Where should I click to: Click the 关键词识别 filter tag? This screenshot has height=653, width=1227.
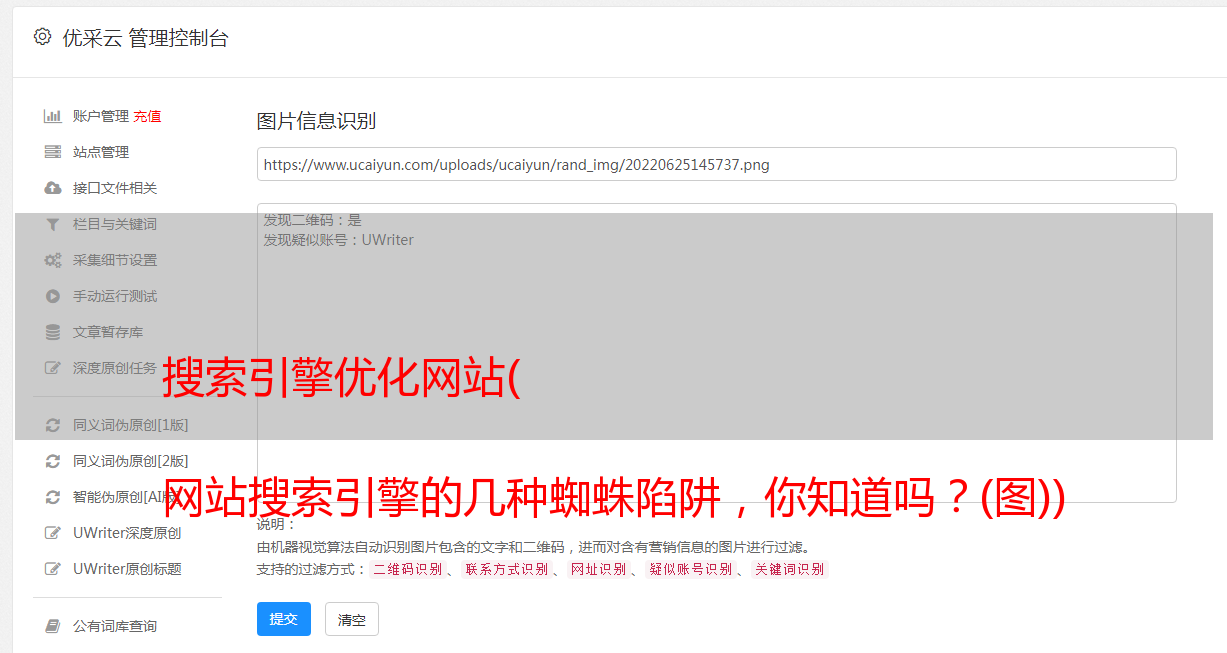pos(790,569)
